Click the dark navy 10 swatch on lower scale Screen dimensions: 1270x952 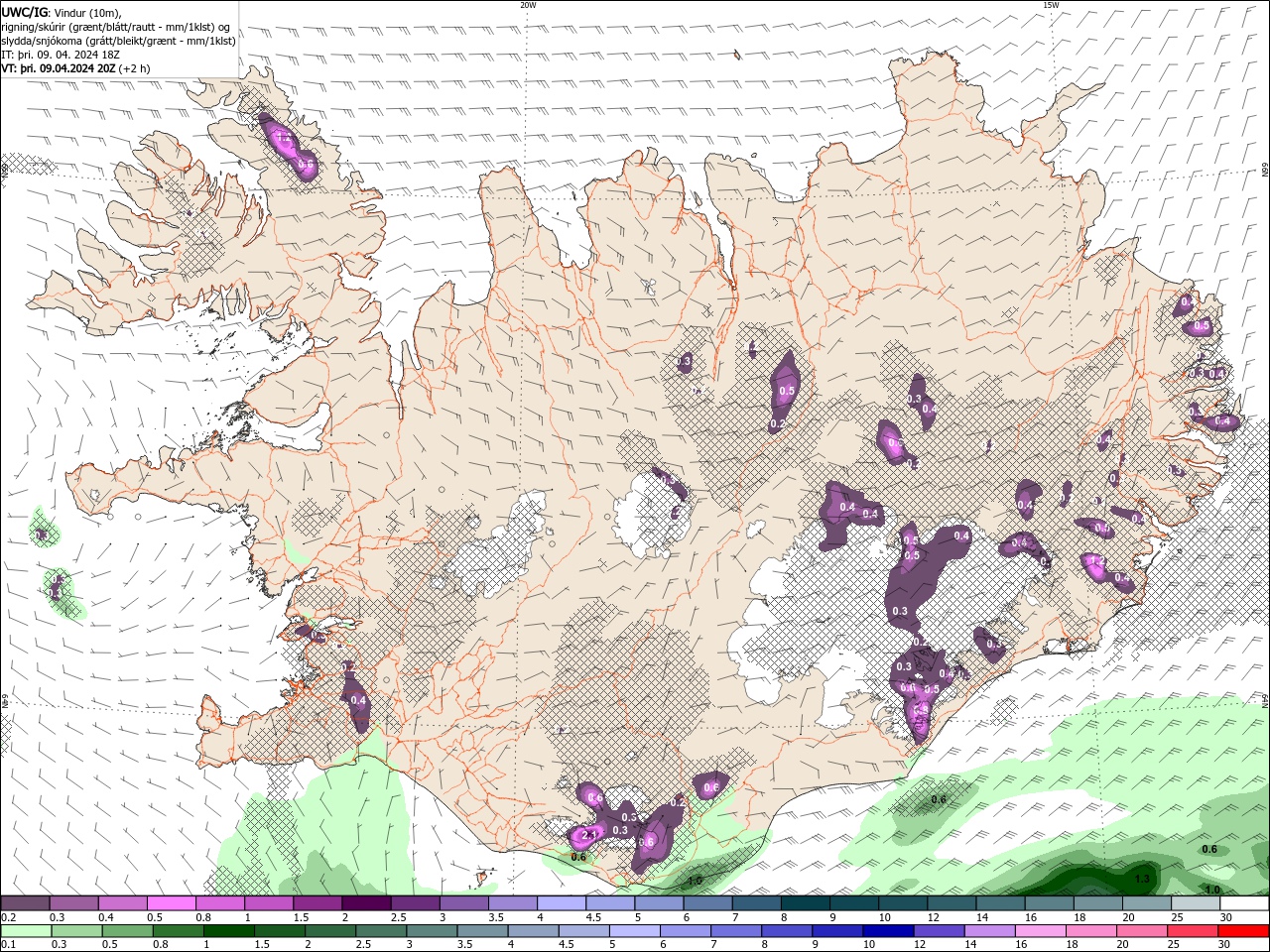coord(886,931)
